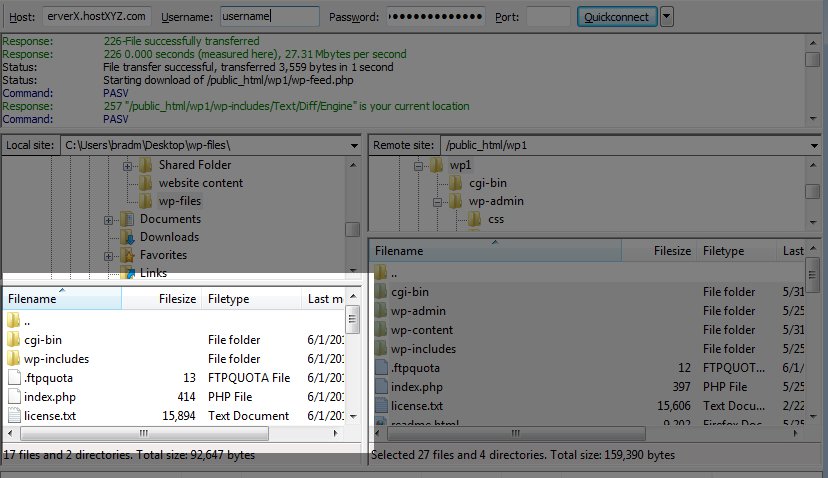
Task: Click local file list scroll right arrow
Action: pyautogui.click(x=335, y=433)
